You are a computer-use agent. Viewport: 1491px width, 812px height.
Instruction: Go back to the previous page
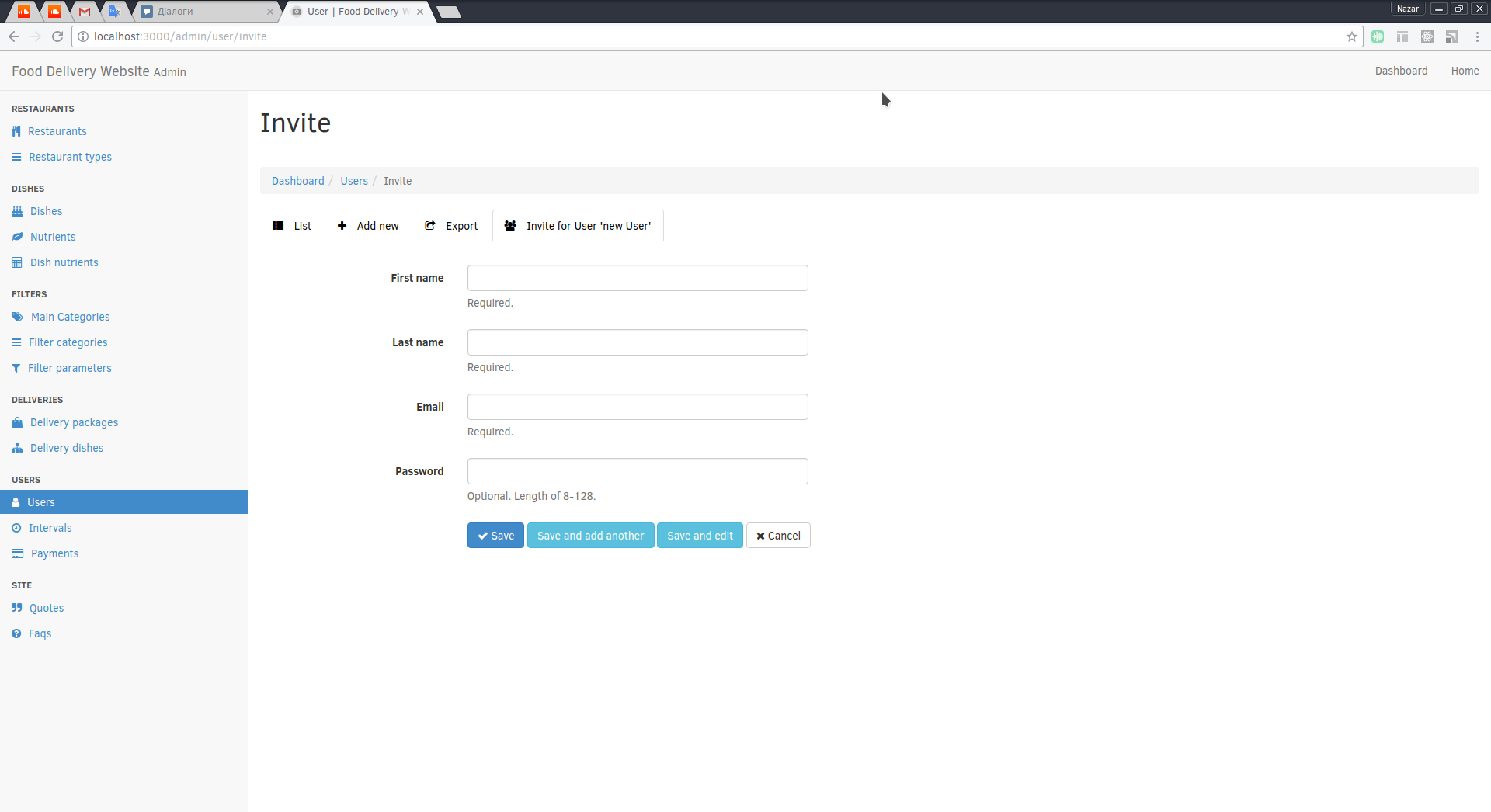(14, 36)
